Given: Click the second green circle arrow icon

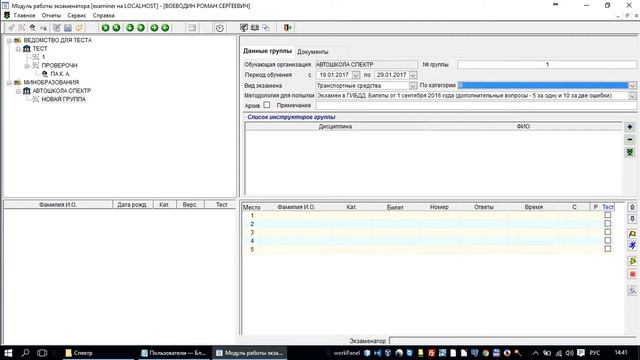Looking at the screenshot, I should pos(116,28).
